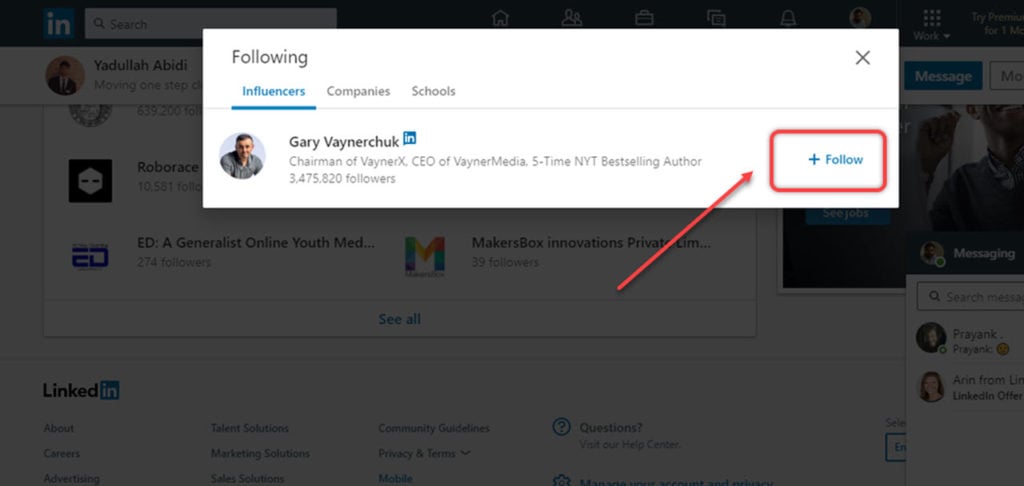
Task: Click the footer LinkedIn logo
Action: (x=81, y=391)
